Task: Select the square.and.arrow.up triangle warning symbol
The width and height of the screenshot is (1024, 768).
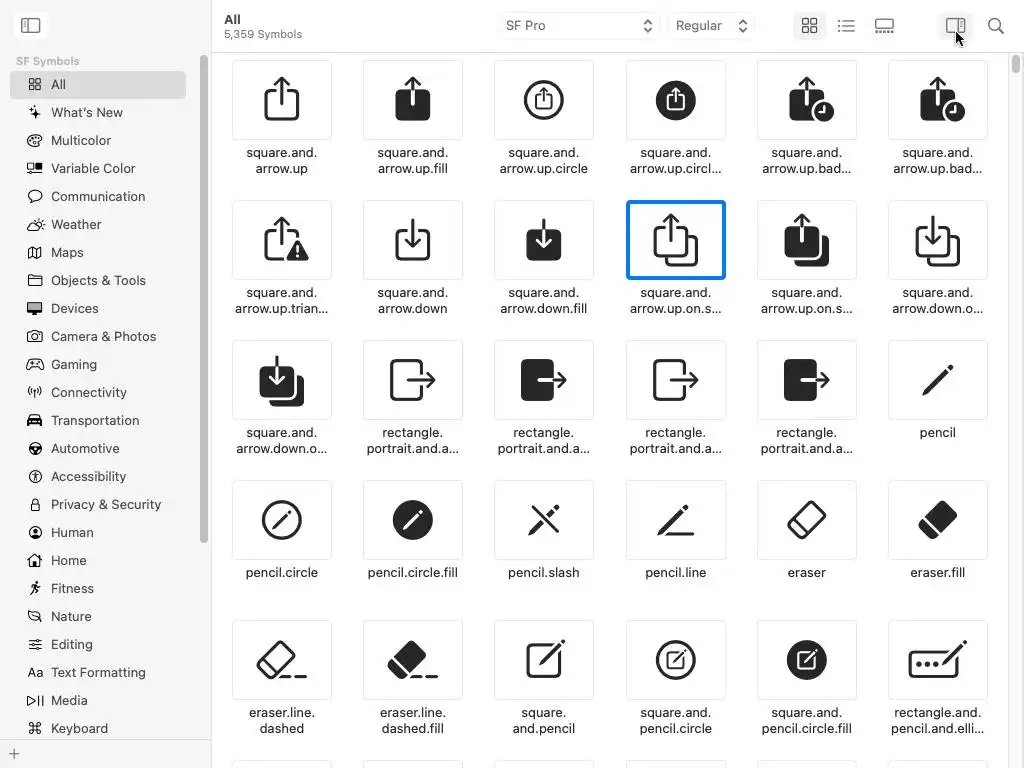Action: click(x=281, y=240)
